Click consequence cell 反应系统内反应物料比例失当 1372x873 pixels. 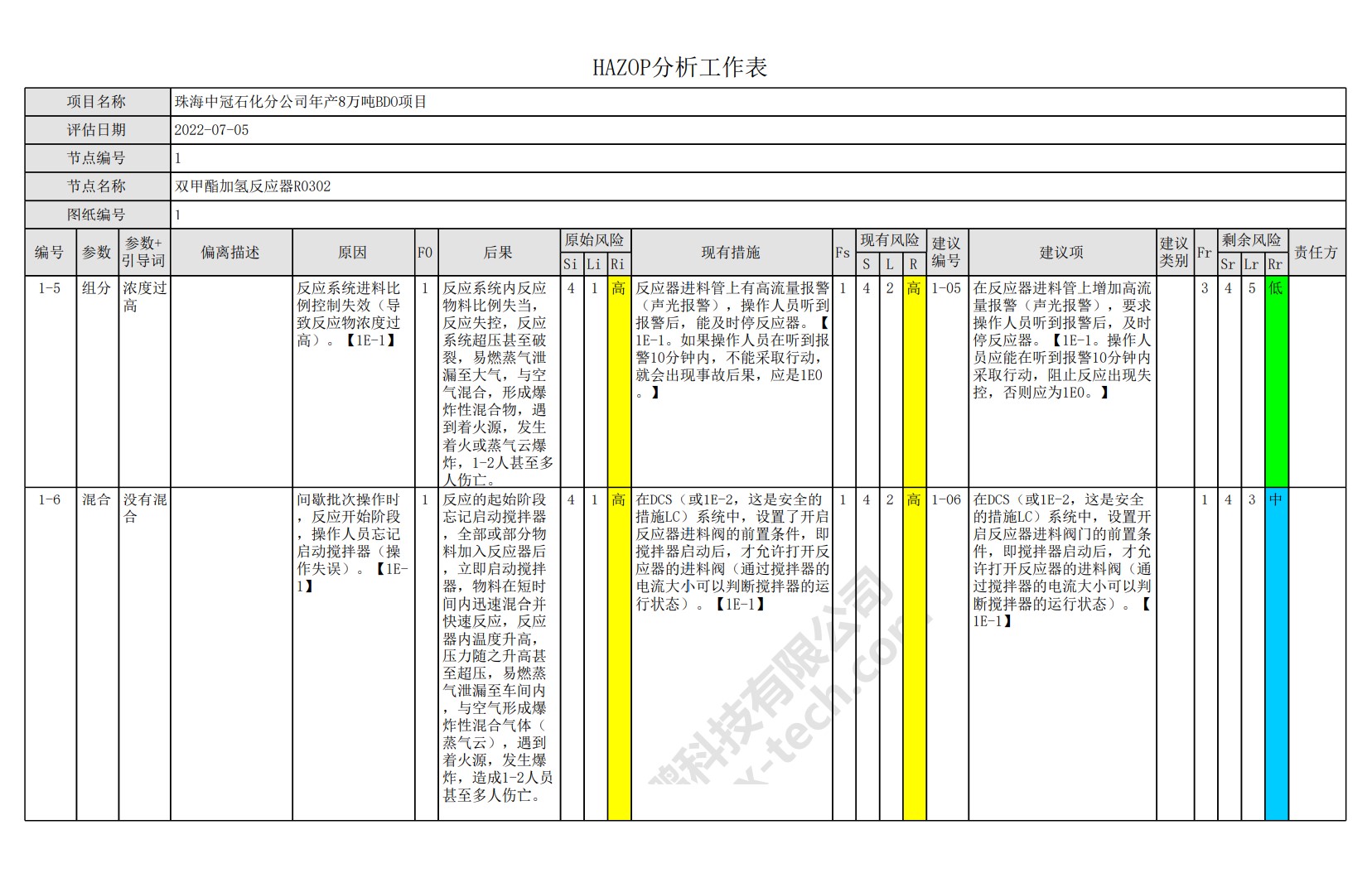499,383
